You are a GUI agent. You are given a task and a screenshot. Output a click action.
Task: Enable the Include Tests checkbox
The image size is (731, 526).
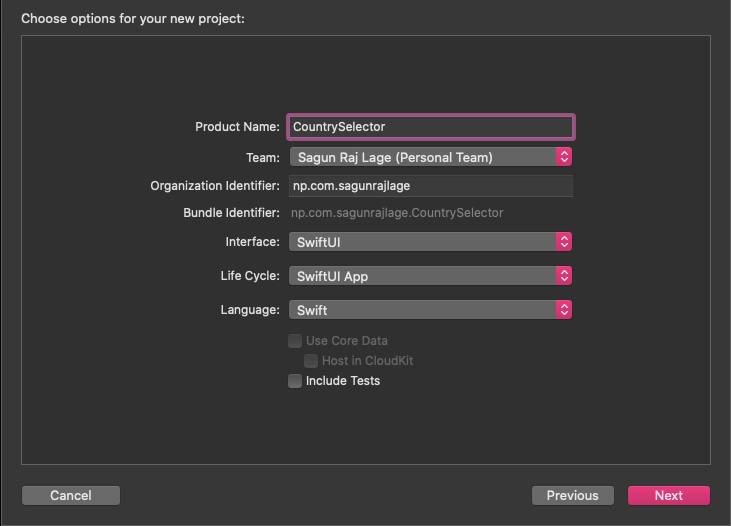point(295,381)
